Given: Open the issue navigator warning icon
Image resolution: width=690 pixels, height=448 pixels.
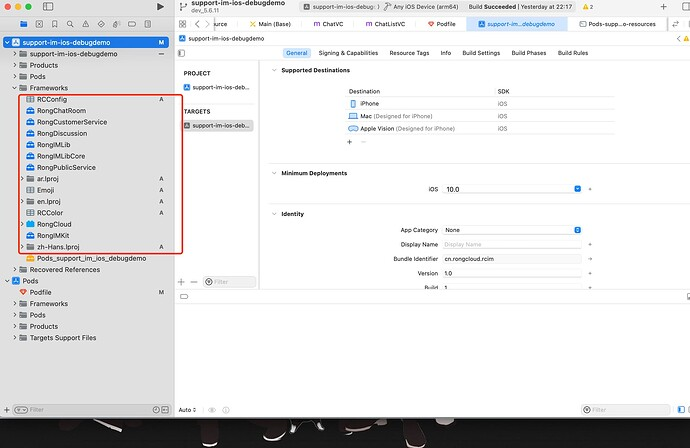Looking at the screenshot, I should (85, 24).
